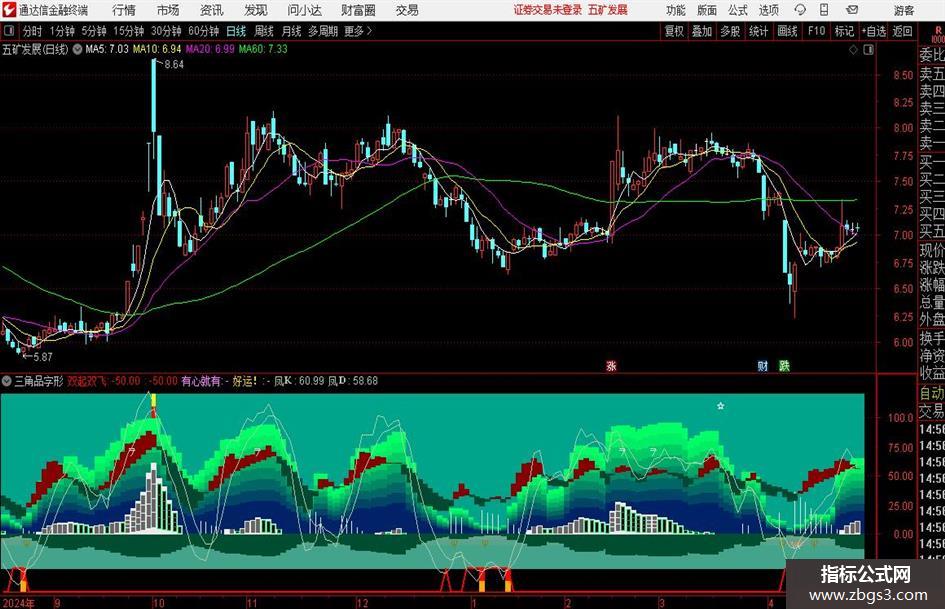Expand the 五矿发展(日线) main chart indicator dropdown

point(77,49)
